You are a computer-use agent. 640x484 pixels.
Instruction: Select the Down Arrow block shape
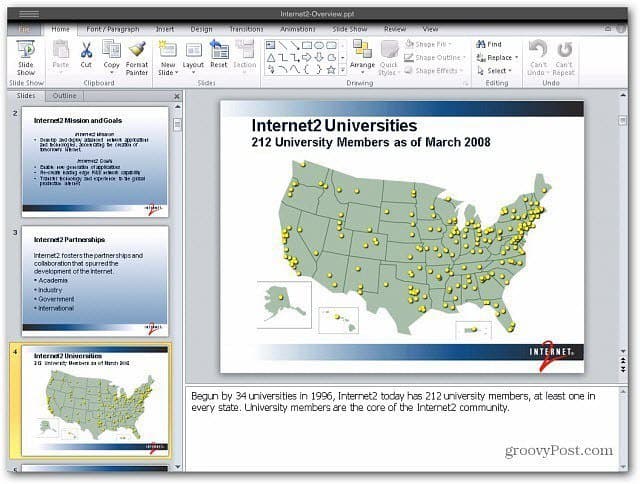pyautogui.click(x=319, y=58)
